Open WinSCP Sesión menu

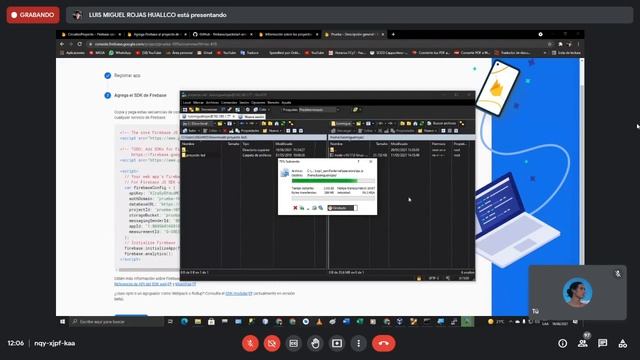244,102
